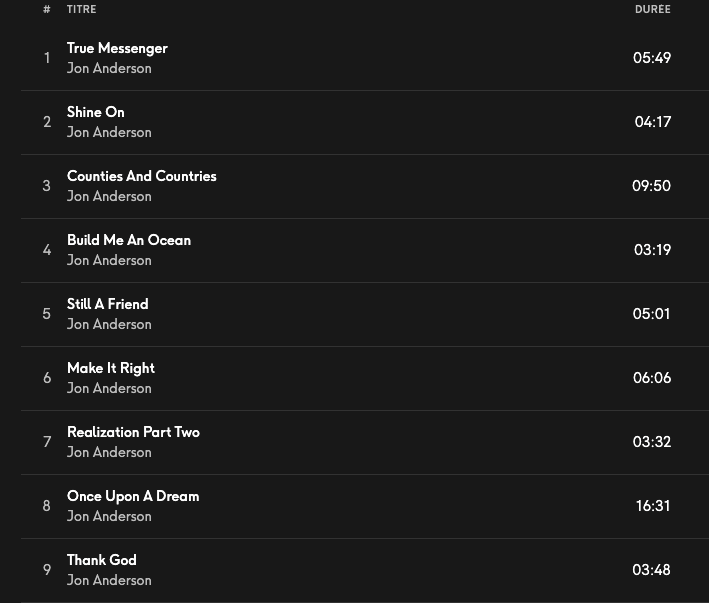709x603 pixels.
Task: Sort by the DUREE column header
Action: [x=652, y=9]
